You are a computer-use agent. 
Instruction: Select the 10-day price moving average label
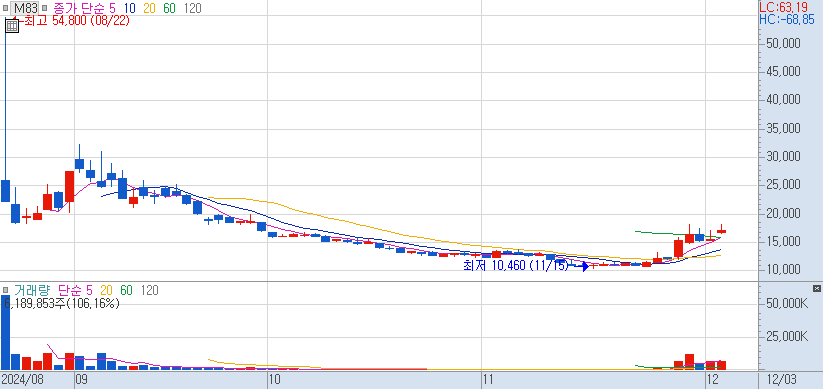tap(130, 8)
